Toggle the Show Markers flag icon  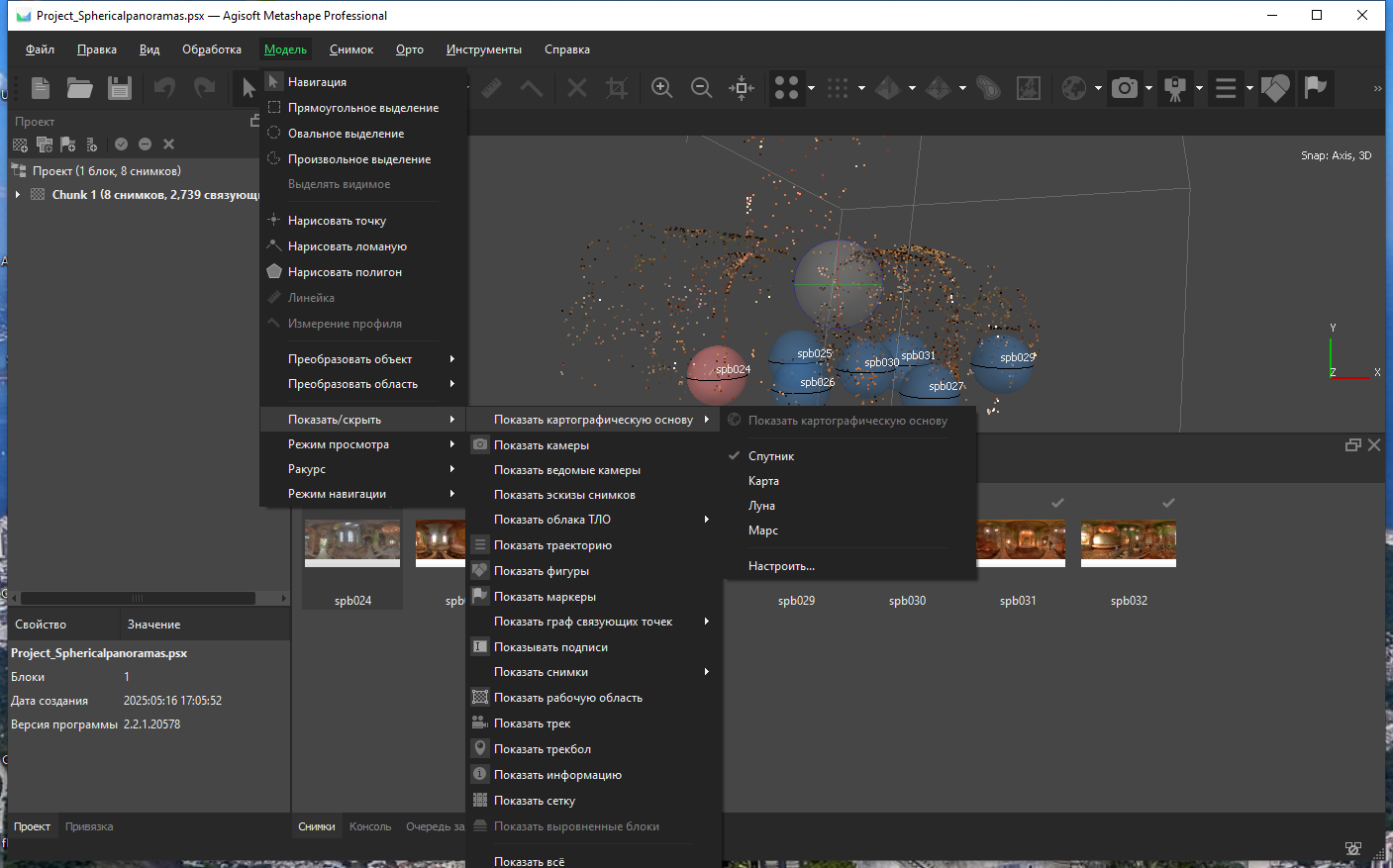[1316, 88]
